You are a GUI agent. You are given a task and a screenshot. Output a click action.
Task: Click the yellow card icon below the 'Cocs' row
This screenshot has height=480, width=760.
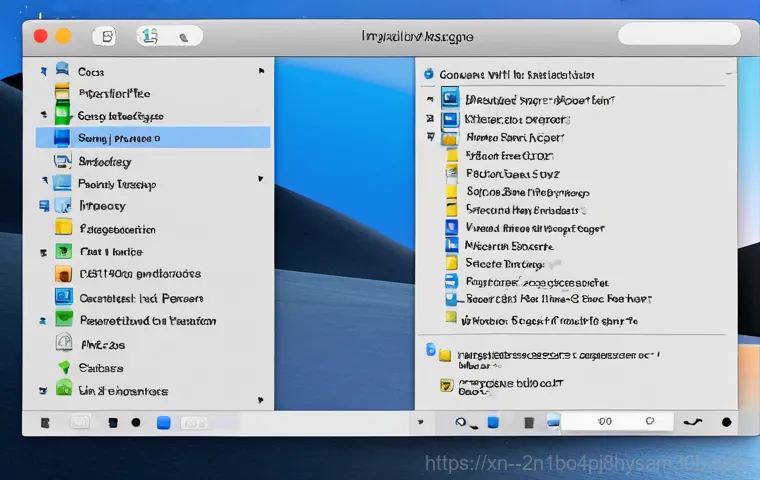tap(62, 91)
